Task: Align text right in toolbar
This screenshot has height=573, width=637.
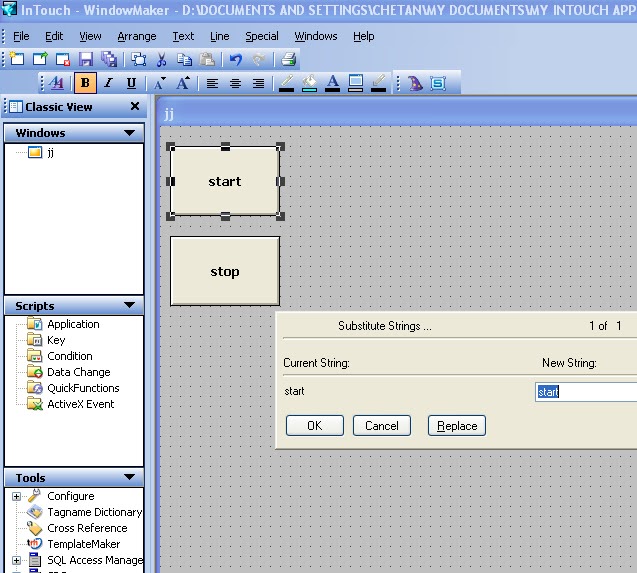Action: (258, 83)
